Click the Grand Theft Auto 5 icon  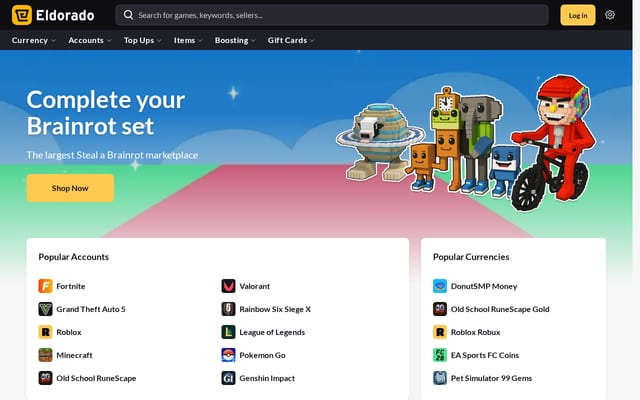(x=45, y=309)
